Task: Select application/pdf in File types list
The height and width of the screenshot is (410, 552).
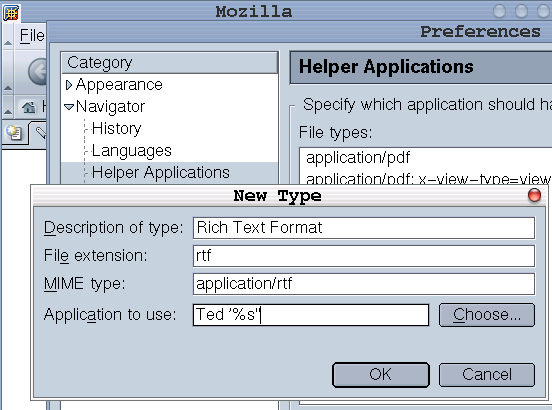Action: pyautogui.click(x=426, y=158)
